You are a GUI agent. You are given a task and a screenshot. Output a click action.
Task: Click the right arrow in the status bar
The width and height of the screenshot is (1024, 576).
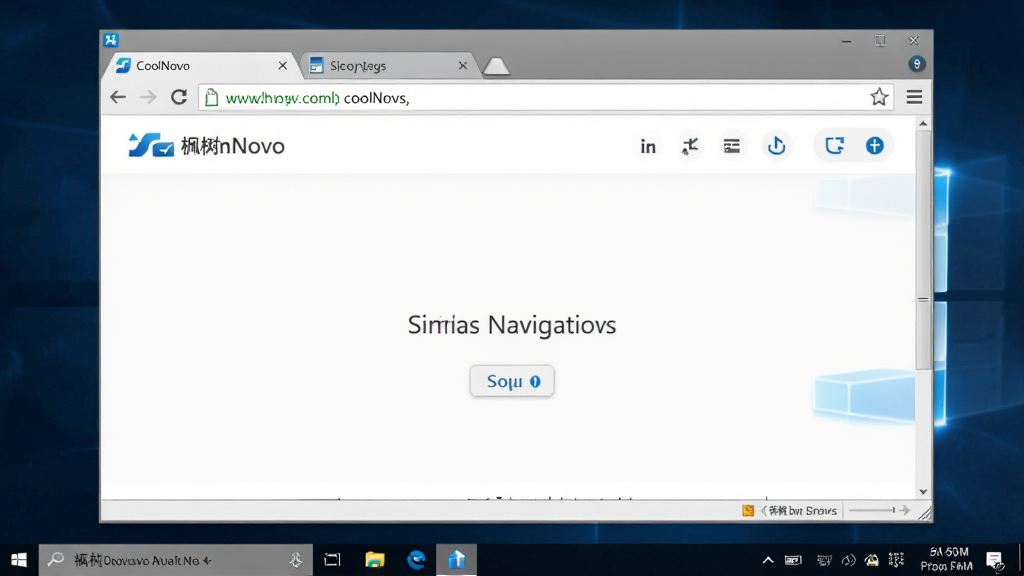click(904, 511)
